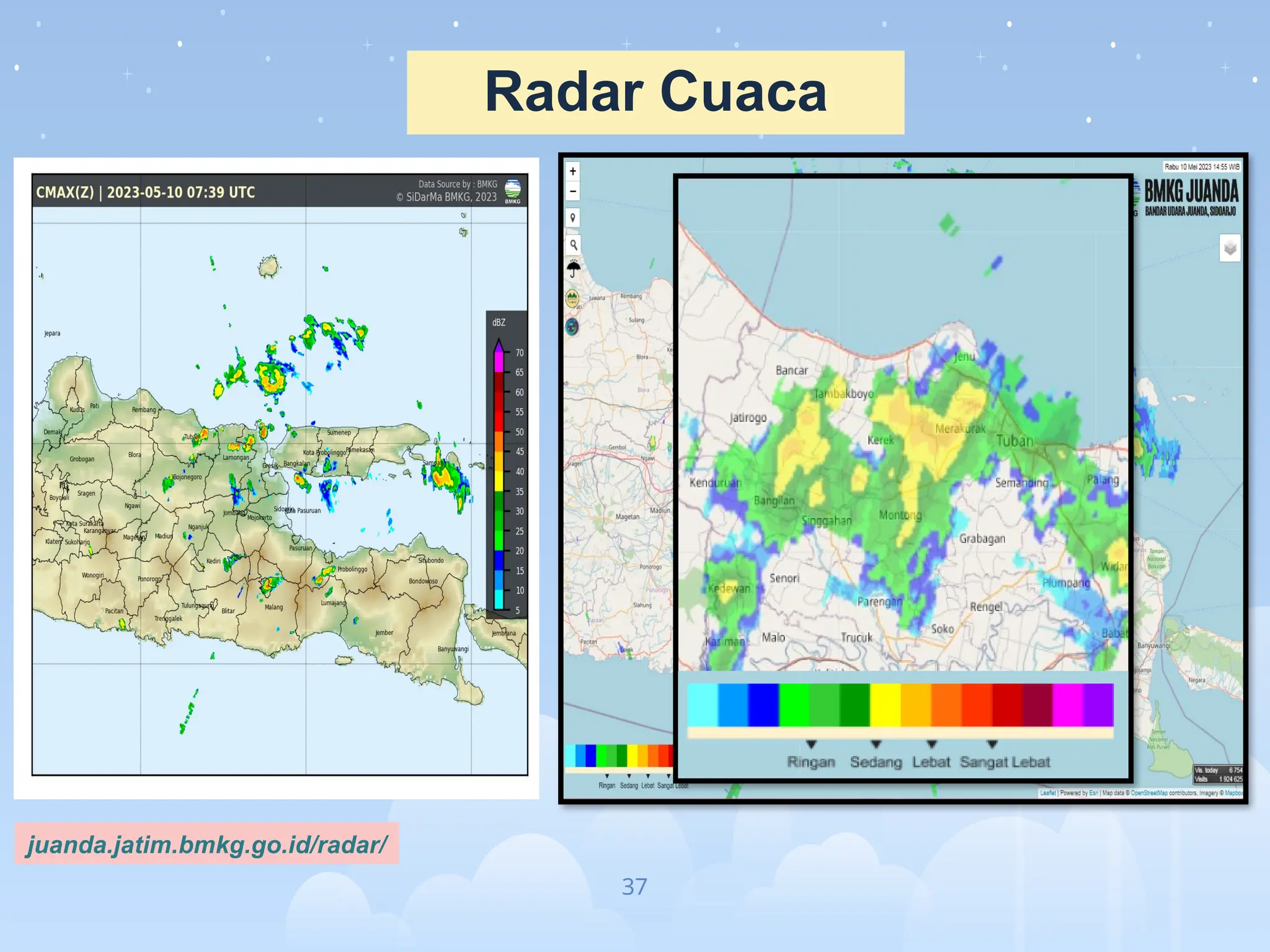Viewport: 1270px width, 952px height.
Task: Open the Esri attribution link
Action: (x=1094, y=793)
